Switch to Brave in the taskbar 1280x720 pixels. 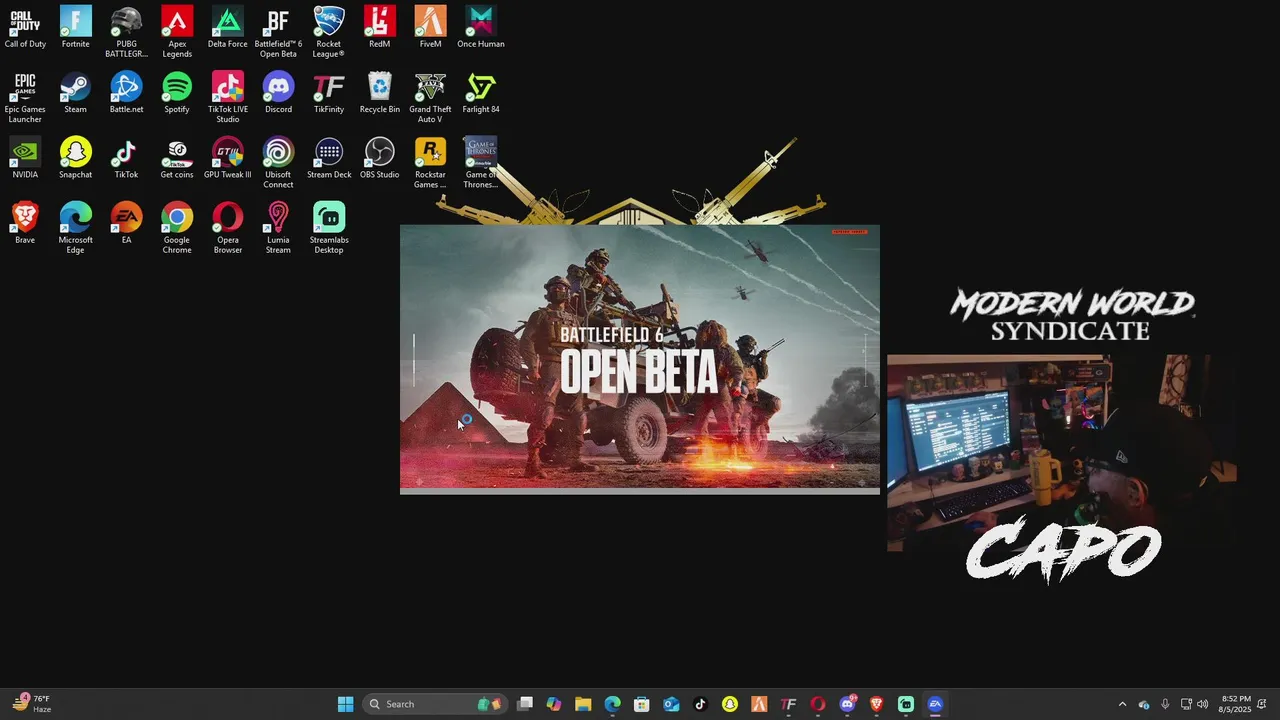point(876,704)
